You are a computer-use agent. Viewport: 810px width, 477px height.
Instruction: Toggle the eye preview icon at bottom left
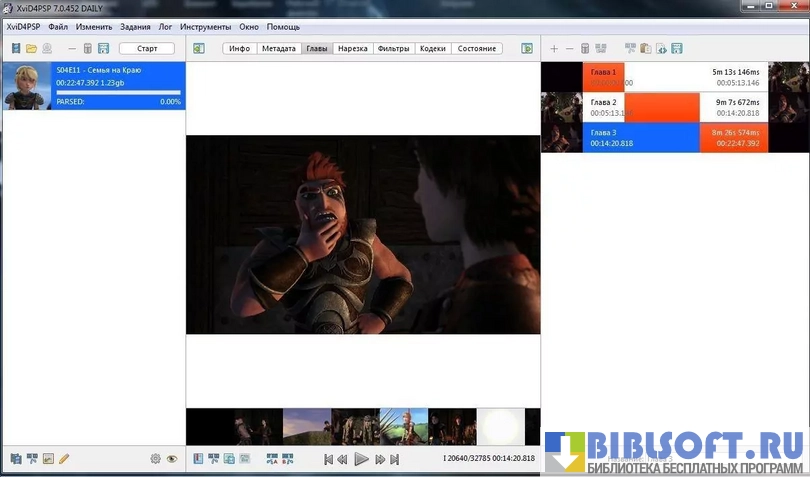tap(172, 459)
